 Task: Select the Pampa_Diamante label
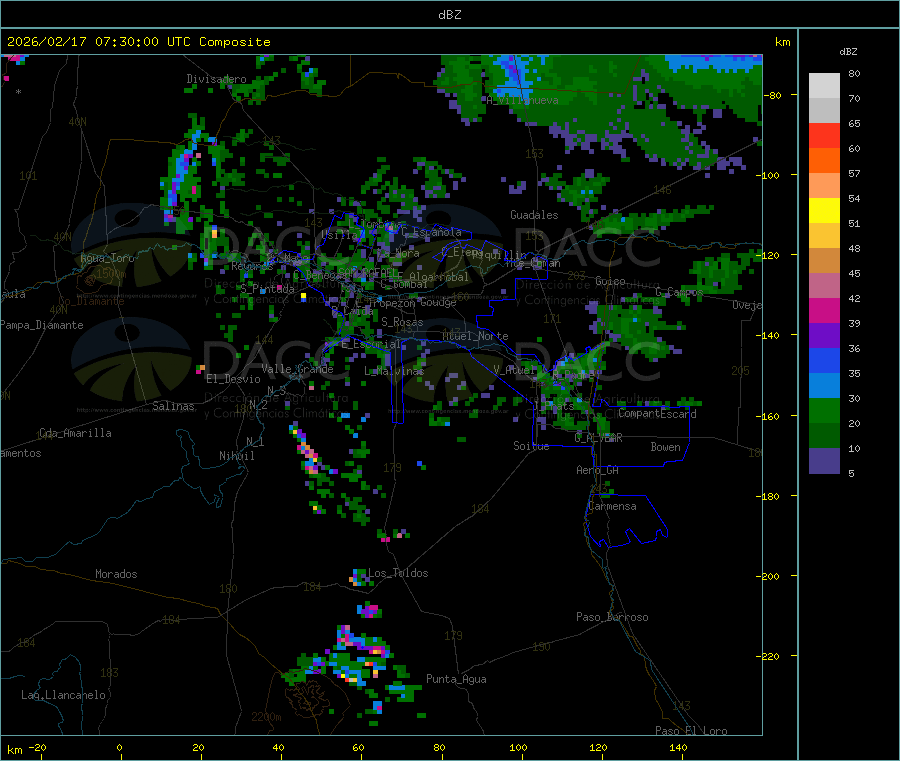41,325
